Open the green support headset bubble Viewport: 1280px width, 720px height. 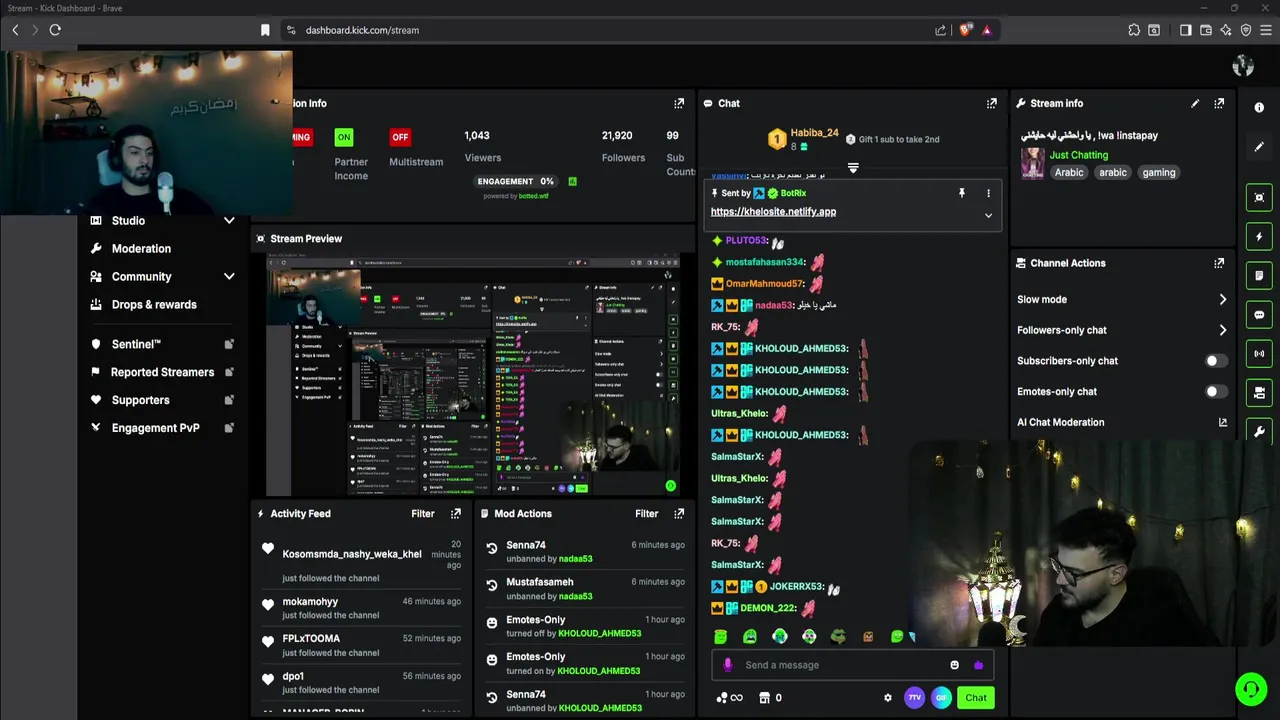point(1250,689)
